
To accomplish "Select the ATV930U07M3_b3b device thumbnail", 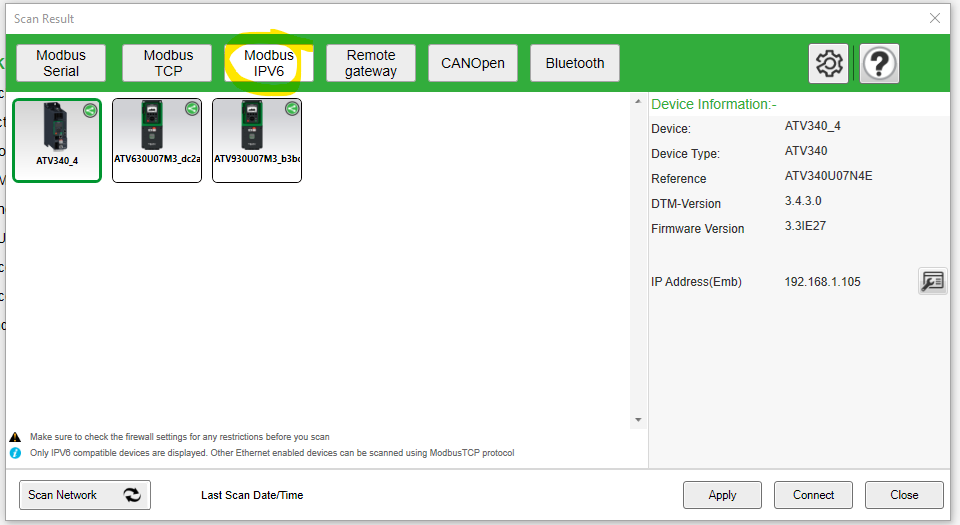I will tap(257, 140).
